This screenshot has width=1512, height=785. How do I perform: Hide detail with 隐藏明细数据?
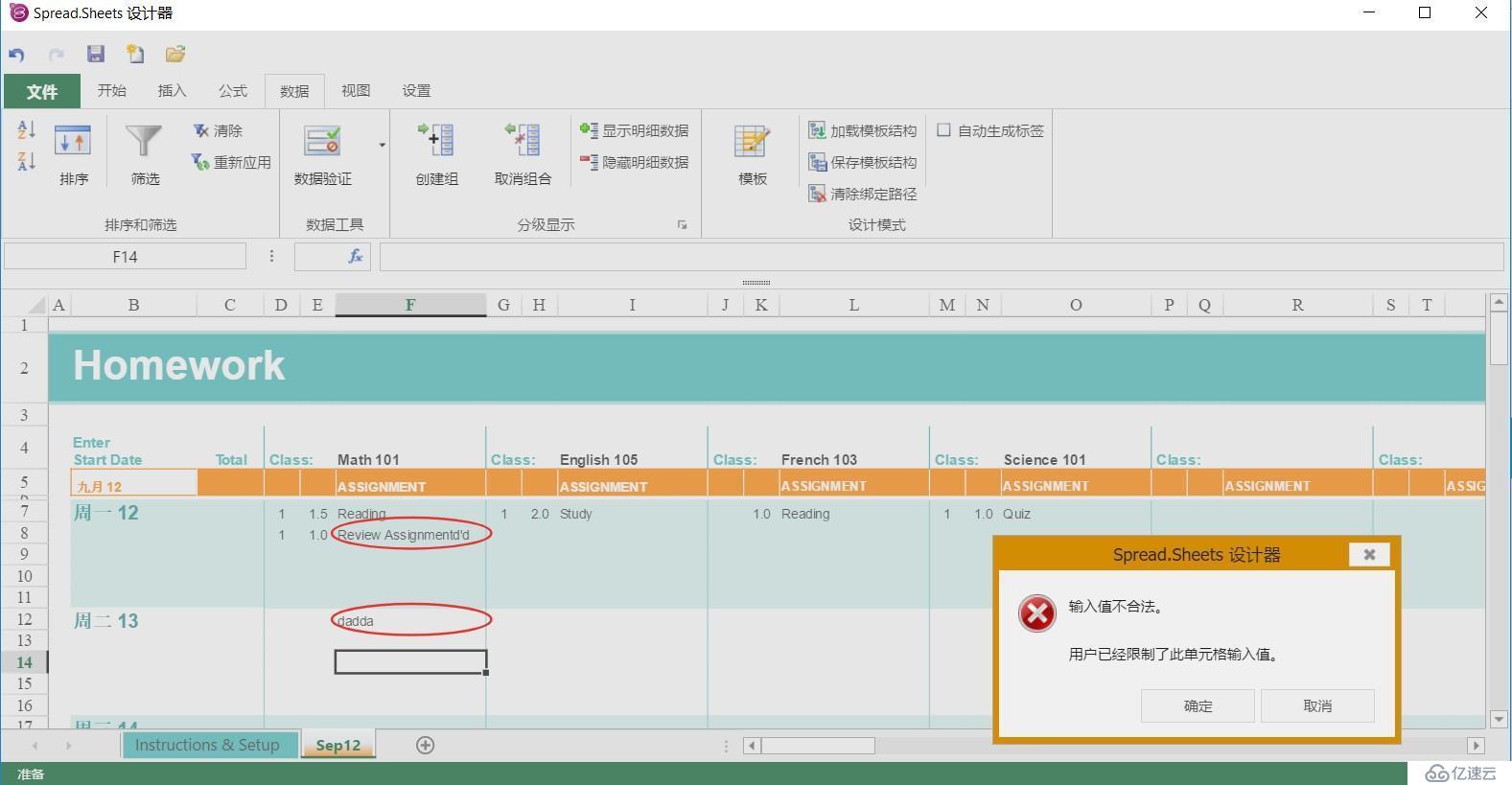click(x=635, y=162)
